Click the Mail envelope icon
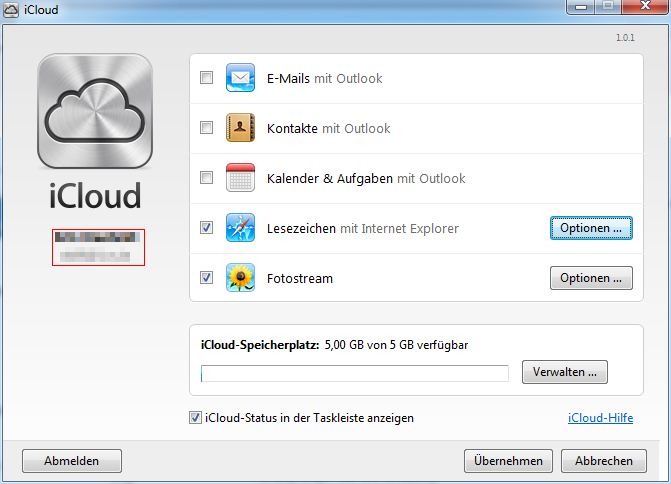Screen dimensions: 671x484 click(x=241, y=78)
